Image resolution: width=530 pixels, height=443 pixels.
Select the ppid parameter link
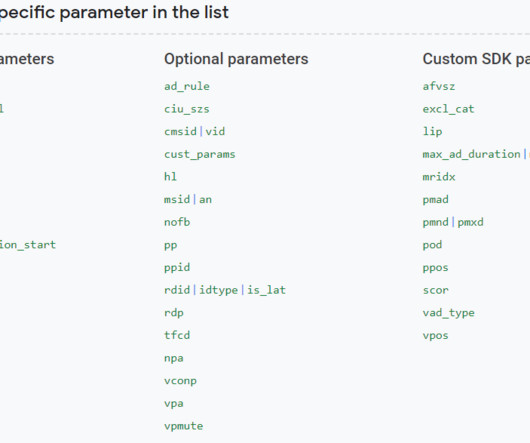177,268
